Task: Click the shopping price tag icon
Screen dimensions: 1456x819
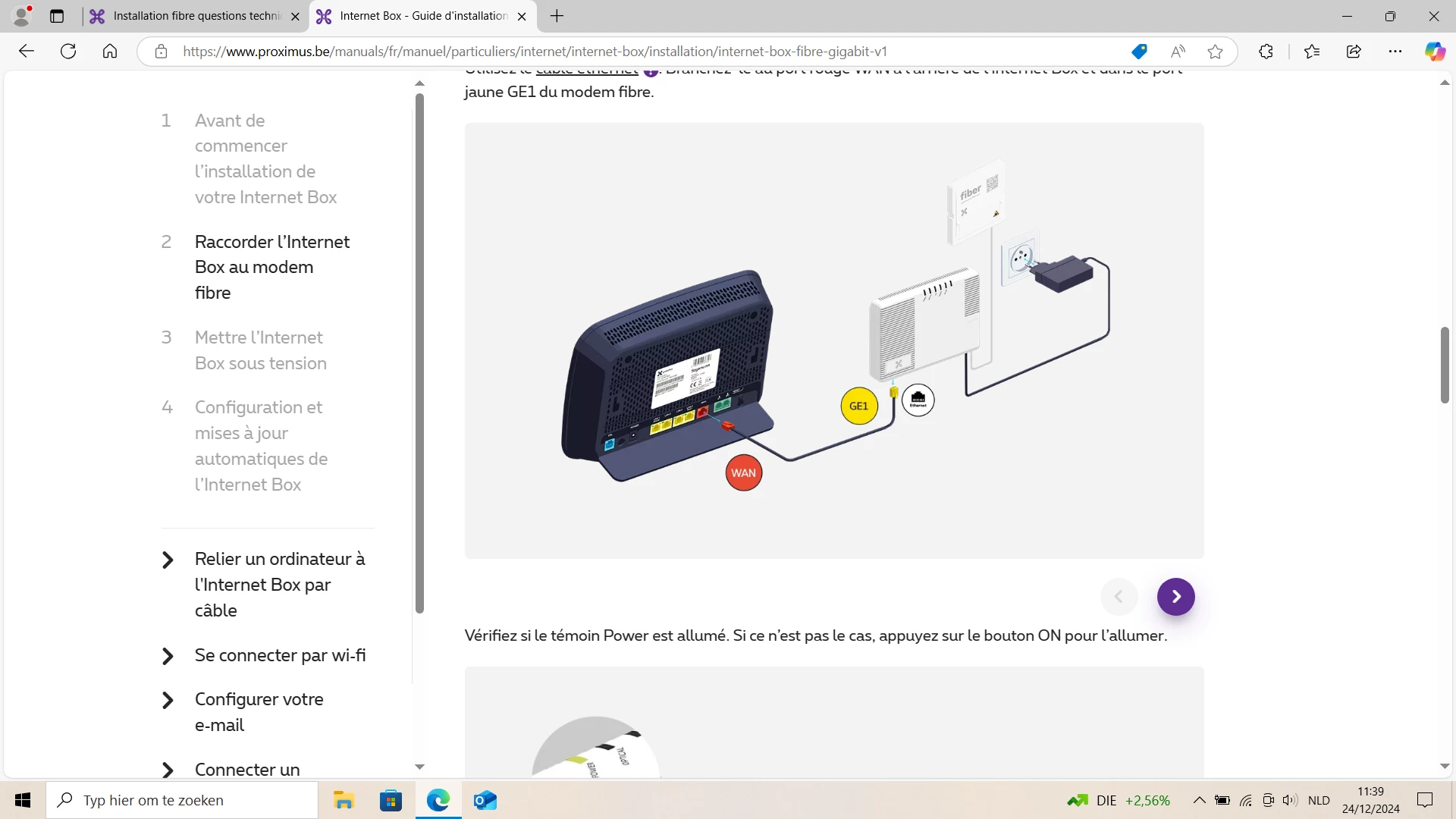Action: point(1139,52)
